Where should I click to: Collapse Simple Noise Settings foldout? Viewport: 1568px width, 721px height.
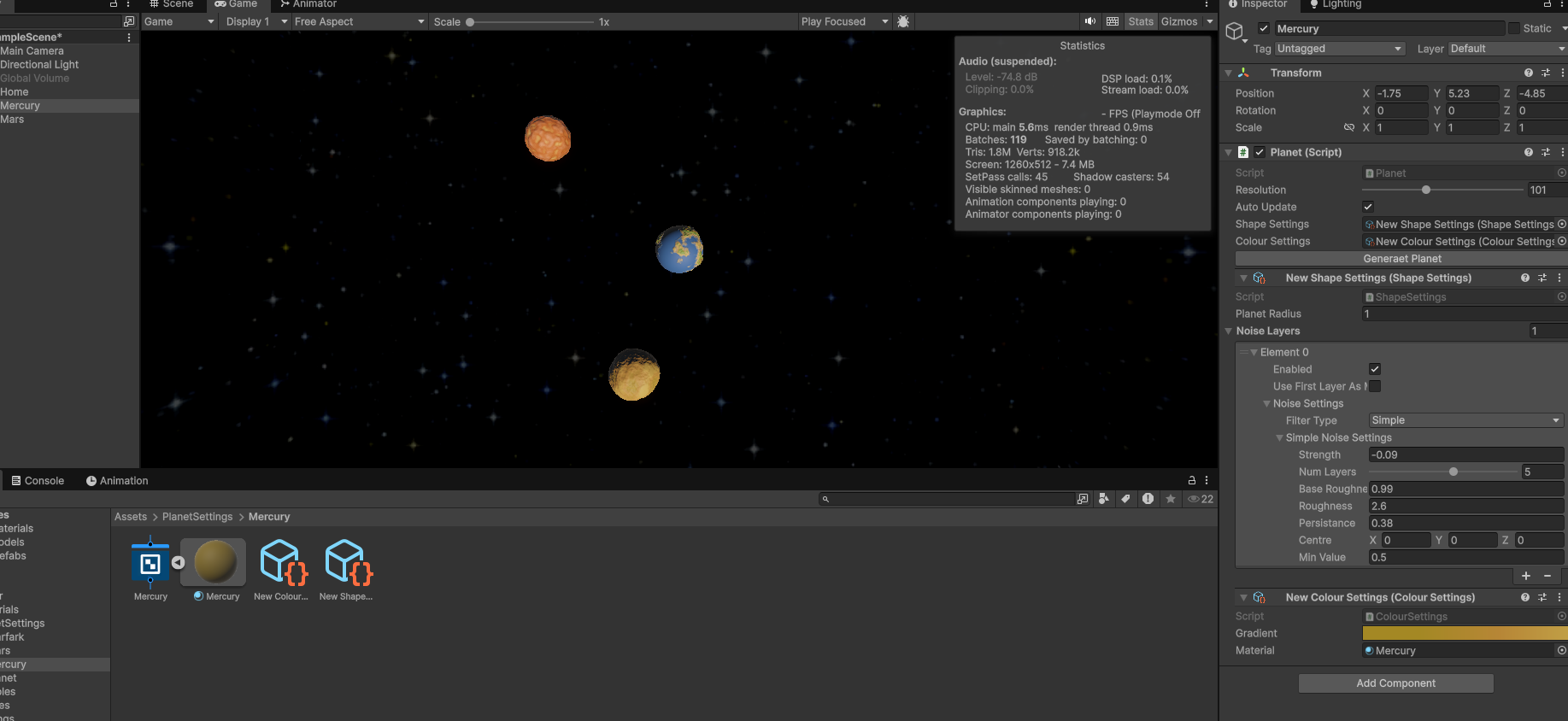tap(1279, 437)
